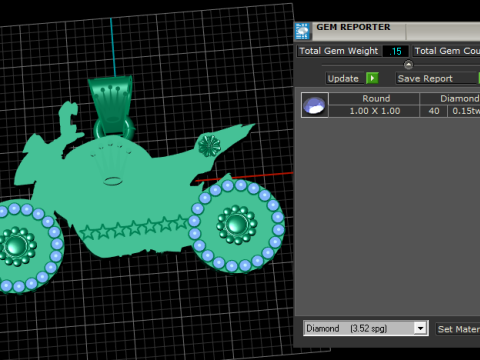The height and width of the screenshot is (360, 480).
Task: Click the engraved crown on the motorcycle body
Action: [x=111, y=164]
